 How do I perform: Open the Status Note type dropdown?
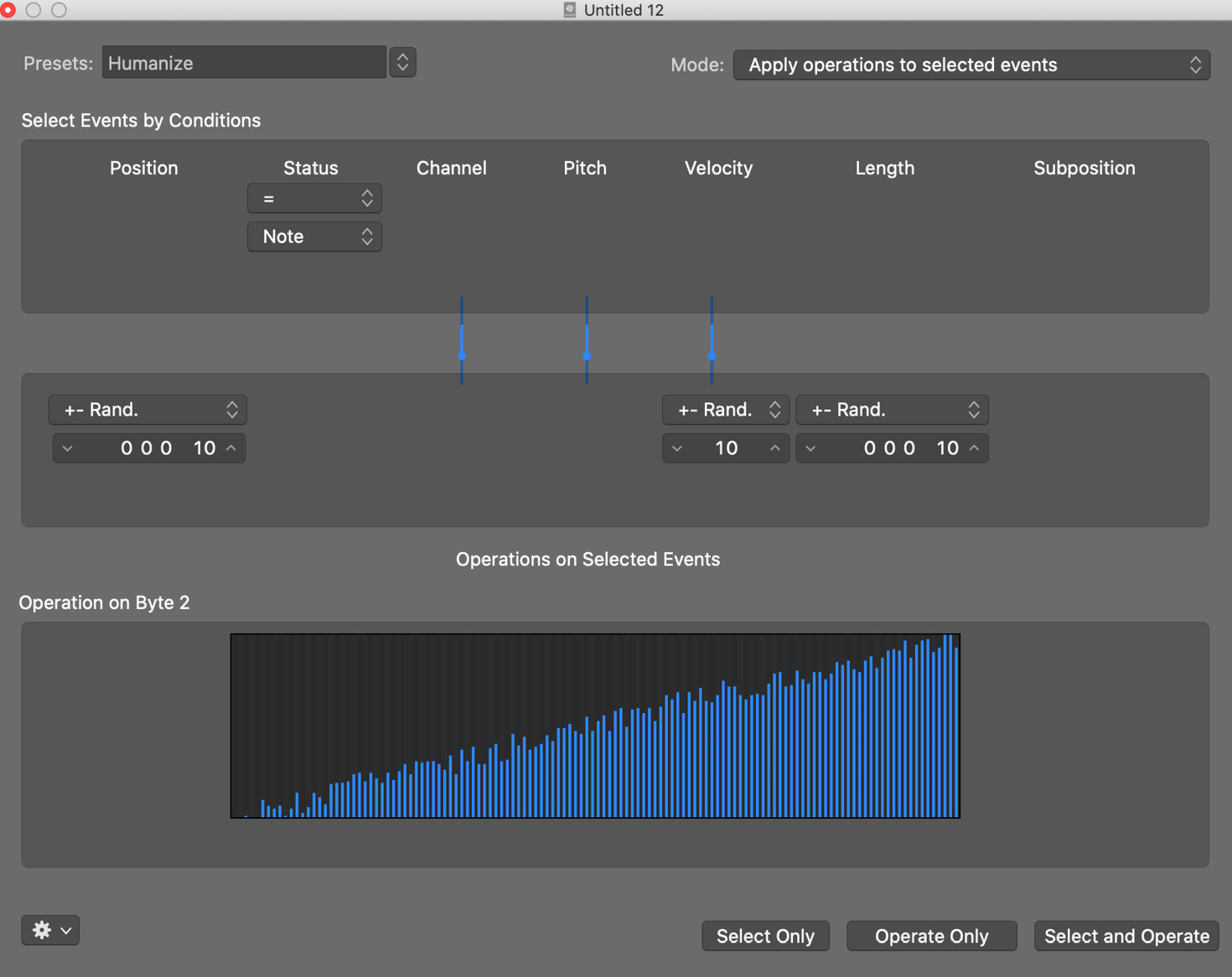(x=314, y=236)
